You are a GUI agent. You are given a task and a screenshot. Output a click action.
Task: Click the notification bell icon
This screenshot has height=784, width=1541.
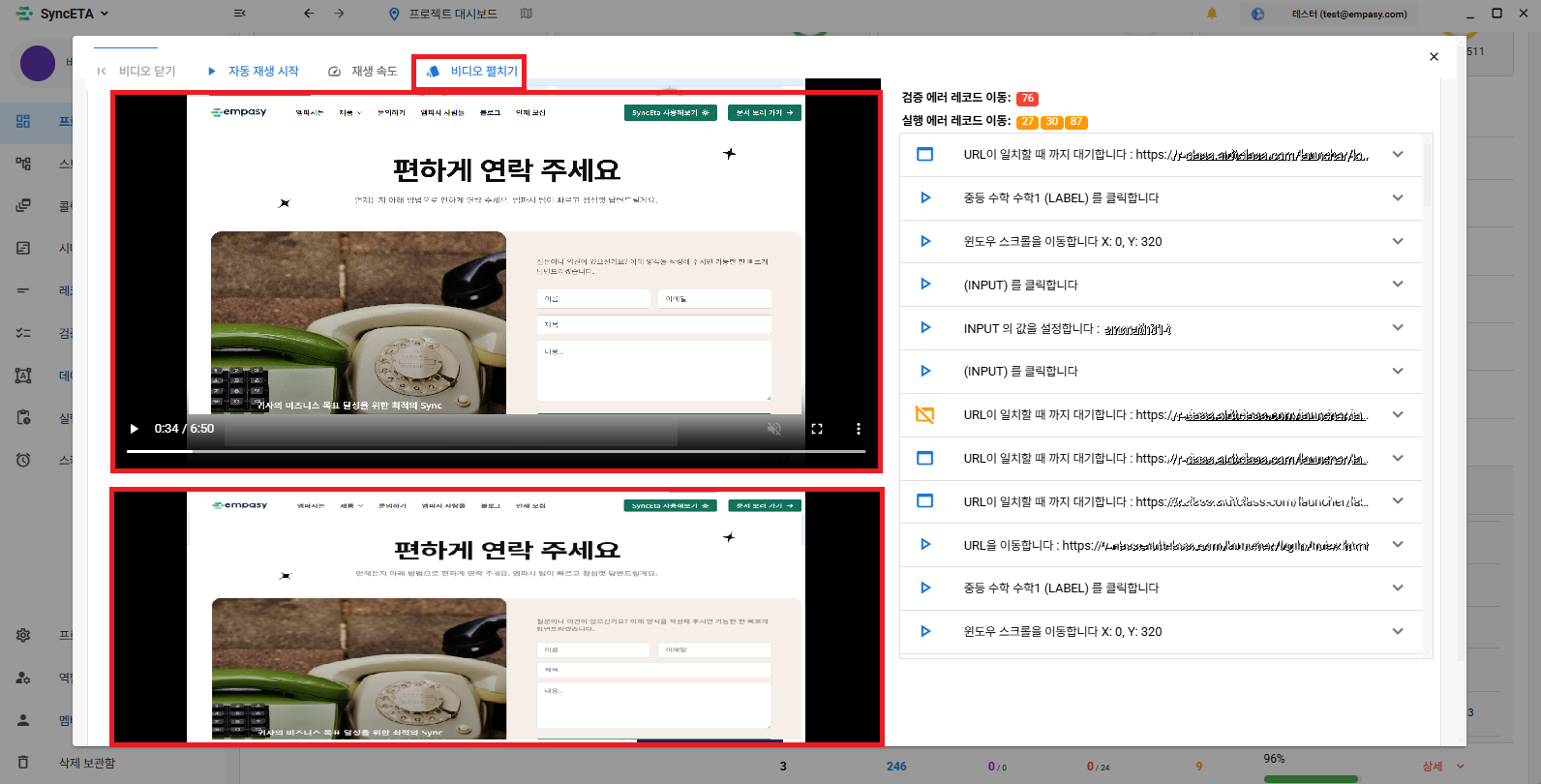pos(1212,14)
